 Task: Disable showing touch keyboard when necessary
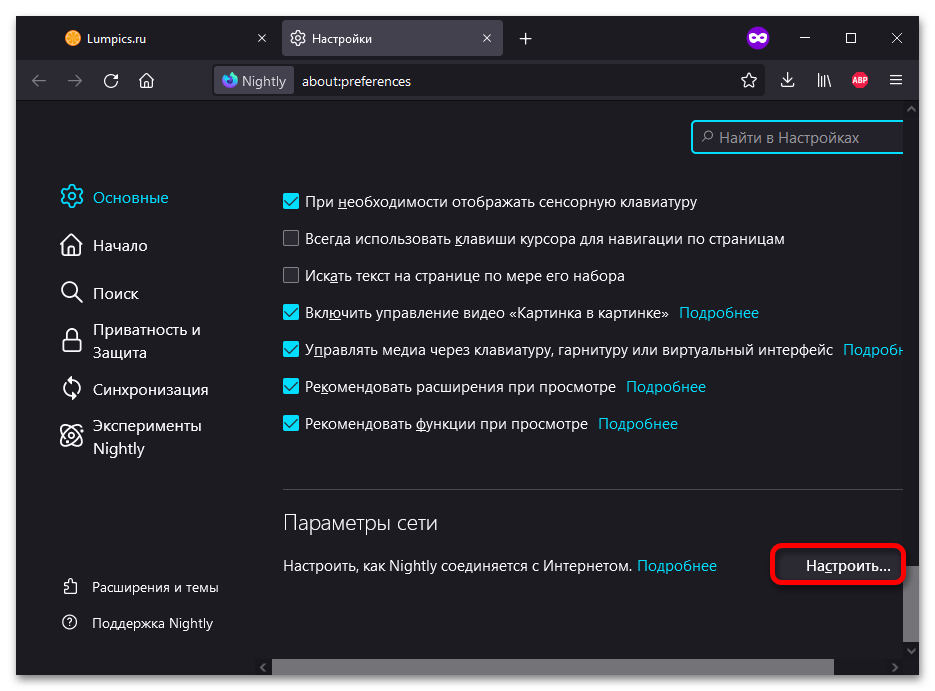coord(291,202)
